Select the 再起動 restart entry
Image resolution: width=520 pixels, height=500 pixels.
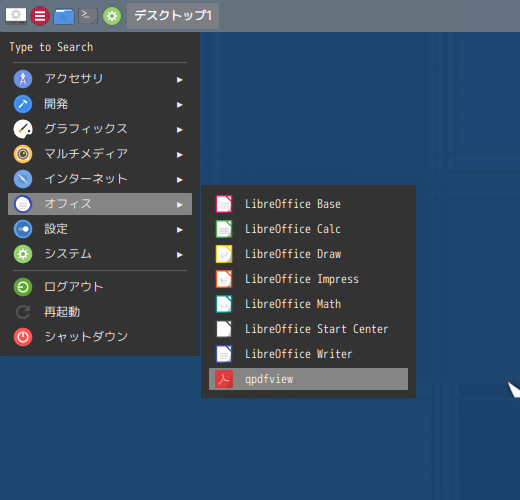point(100,312)
